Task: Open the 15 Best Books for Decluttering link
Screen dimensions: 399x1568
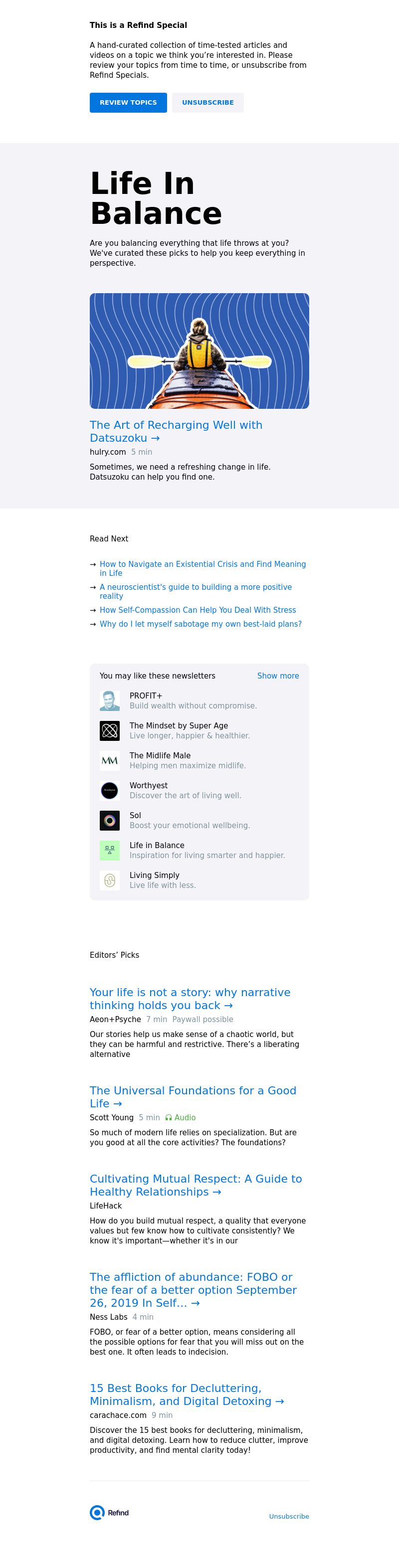Action: pos(187,1394)
